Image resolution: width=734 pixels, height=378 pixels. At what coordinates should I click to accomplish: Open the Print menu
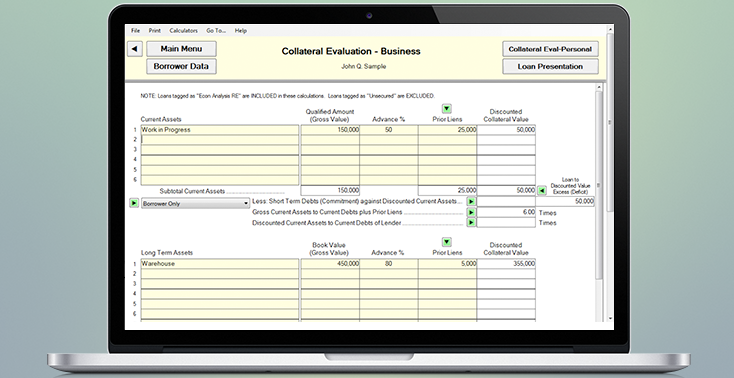154,30
